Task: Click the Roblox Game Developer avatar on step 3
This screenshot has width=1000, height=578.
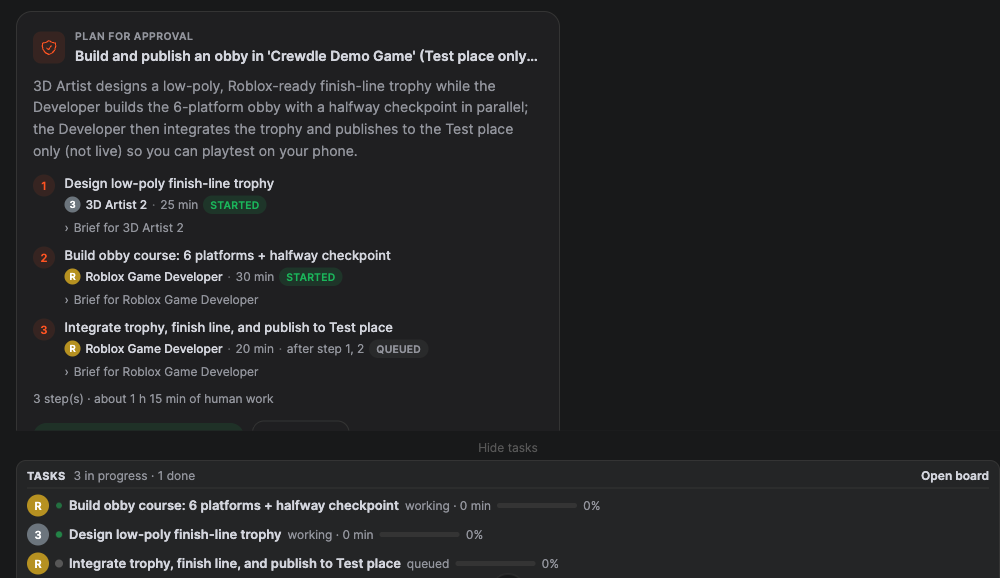Action: coord(72,349)
